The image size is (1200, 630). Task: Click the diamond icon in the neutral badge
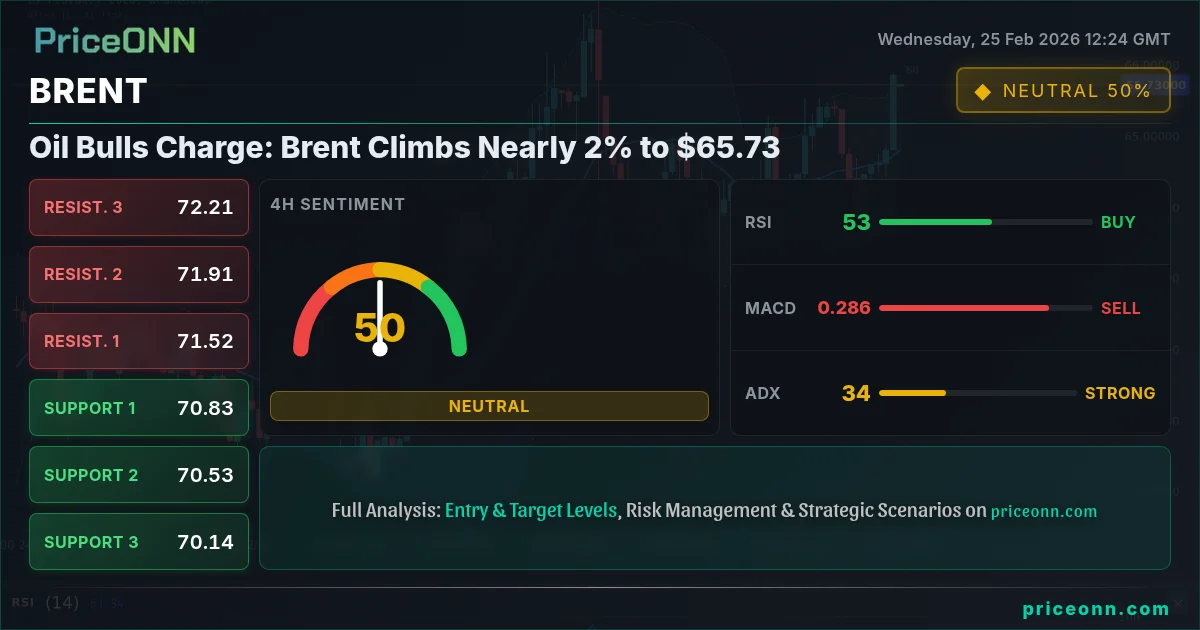pos(982,91)
